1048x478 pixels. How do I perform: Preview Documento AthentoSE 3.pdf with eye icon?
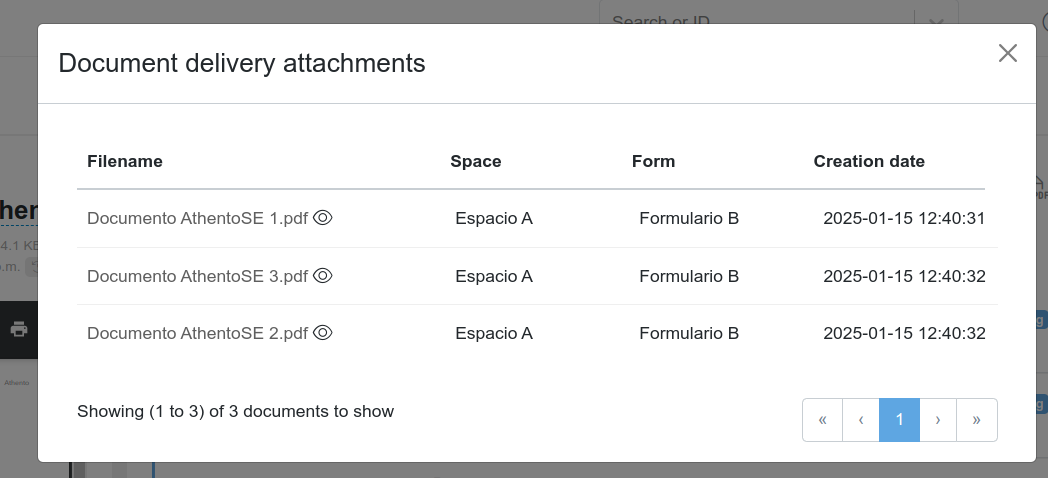coord(323,275)
